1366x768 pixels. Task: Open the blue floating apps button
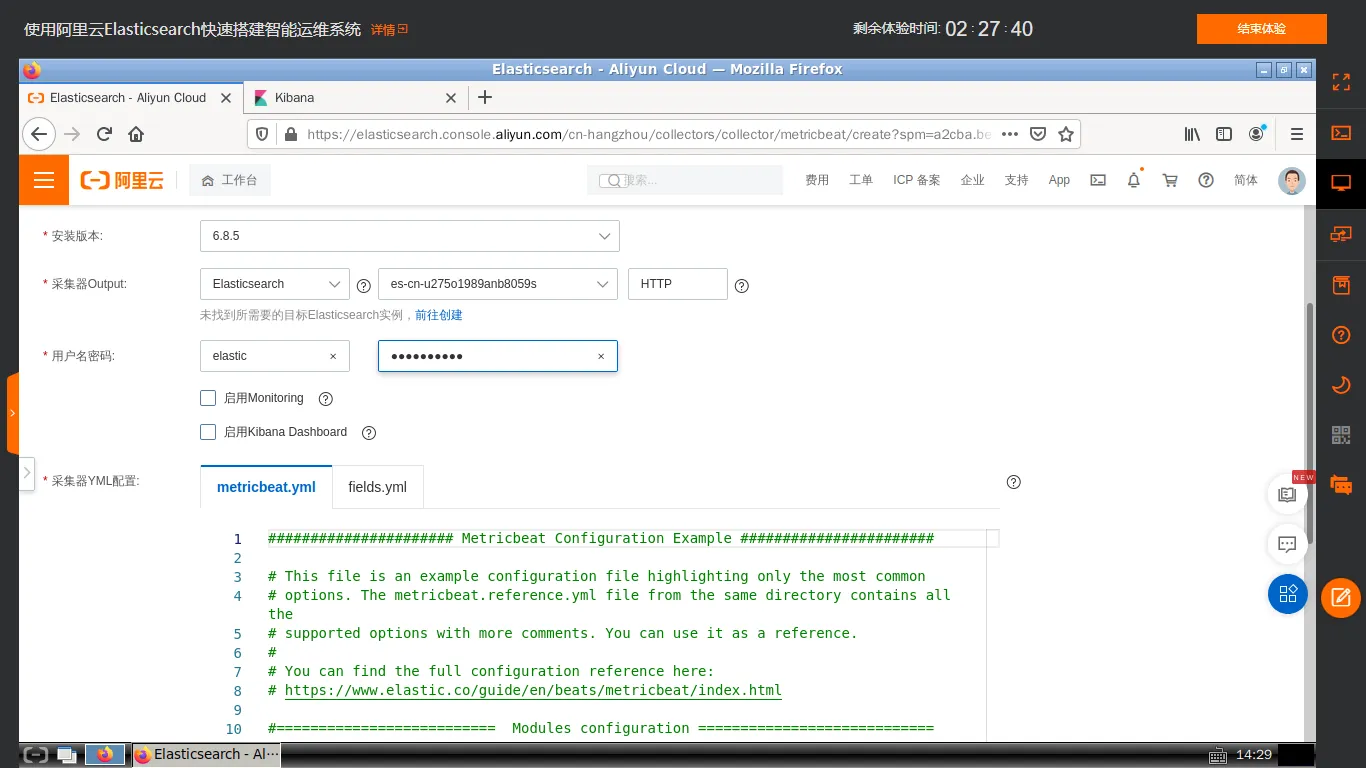(1288, 594)
